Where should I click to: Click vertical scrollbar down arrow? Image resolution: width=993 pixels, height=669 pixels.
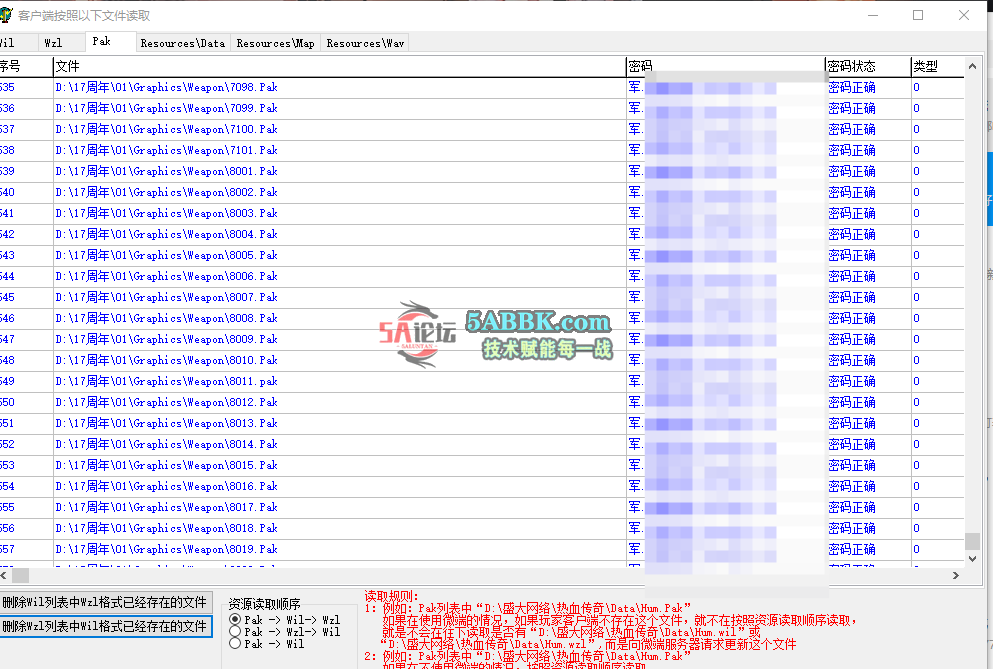[973, 559]
